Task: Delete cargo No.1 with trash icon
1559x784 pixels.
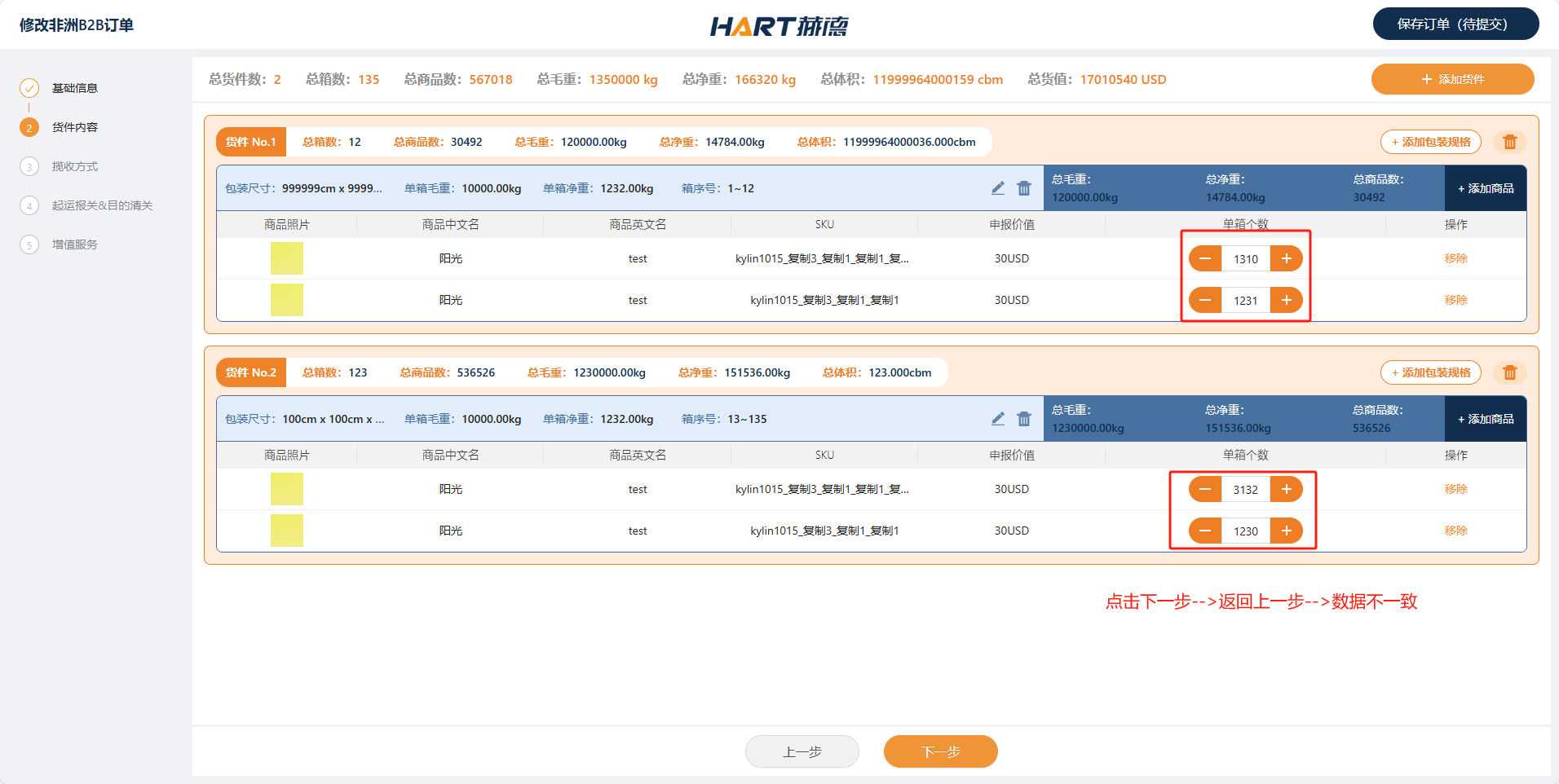Action: pos(1509,142)
